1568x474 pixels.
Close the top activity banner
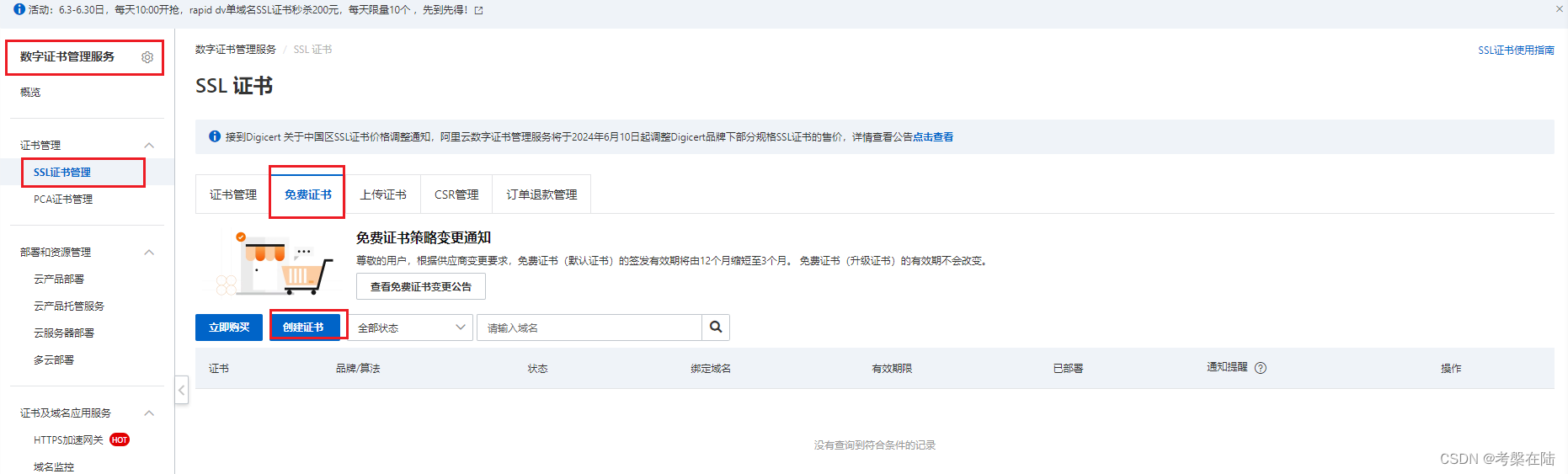click(x=1559, y=9)
